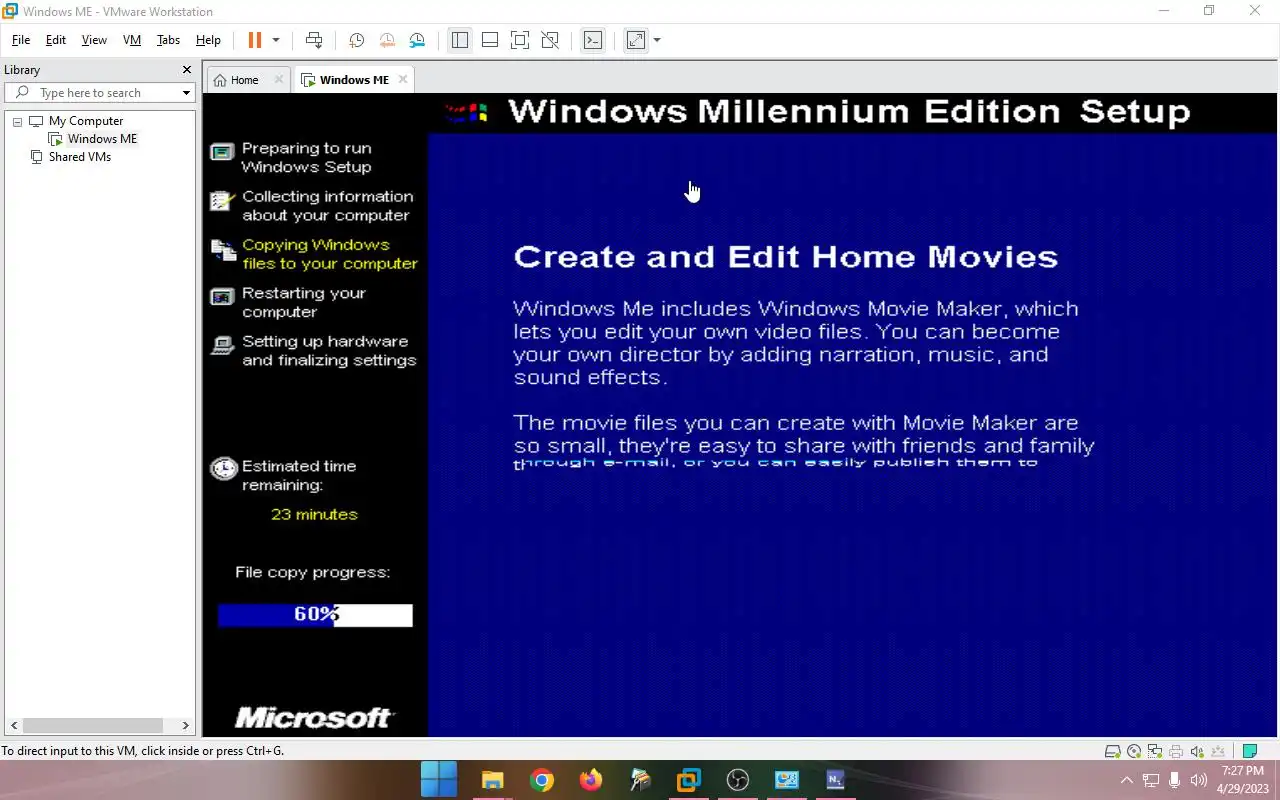
Task: Open the Help menu
Action: coord(208,40)
